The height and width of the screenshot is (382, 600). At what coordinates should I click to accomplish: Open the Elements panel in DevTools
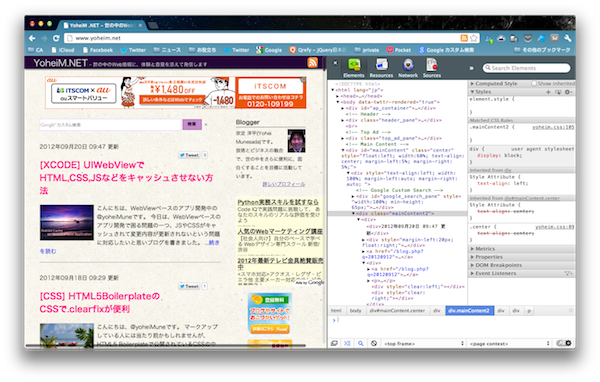coord(354,69)
